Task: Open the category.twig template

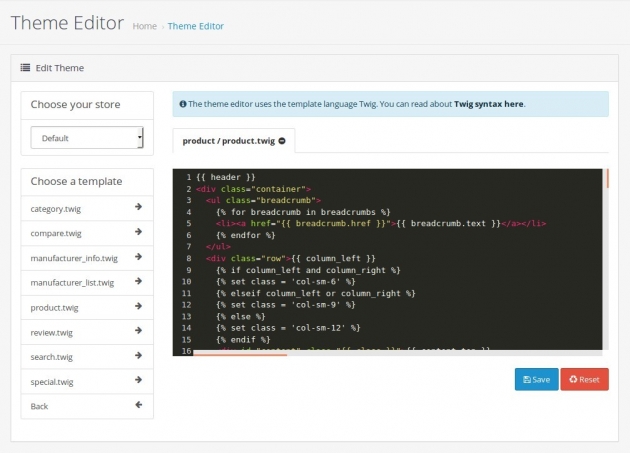Action: click(x=87, y=208)
